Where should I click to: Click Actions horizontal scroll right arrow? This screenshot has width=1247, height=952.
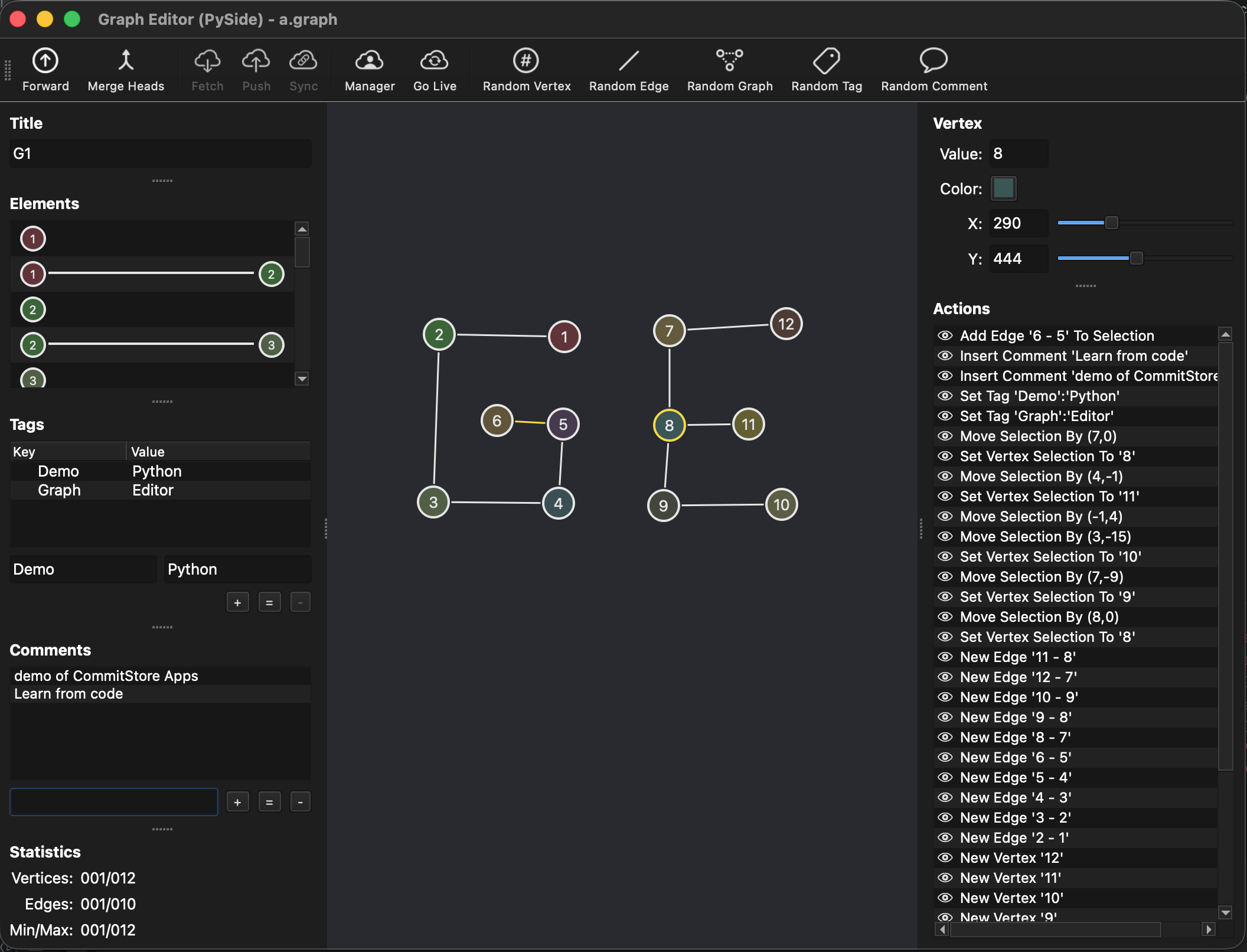(1209, 930)
